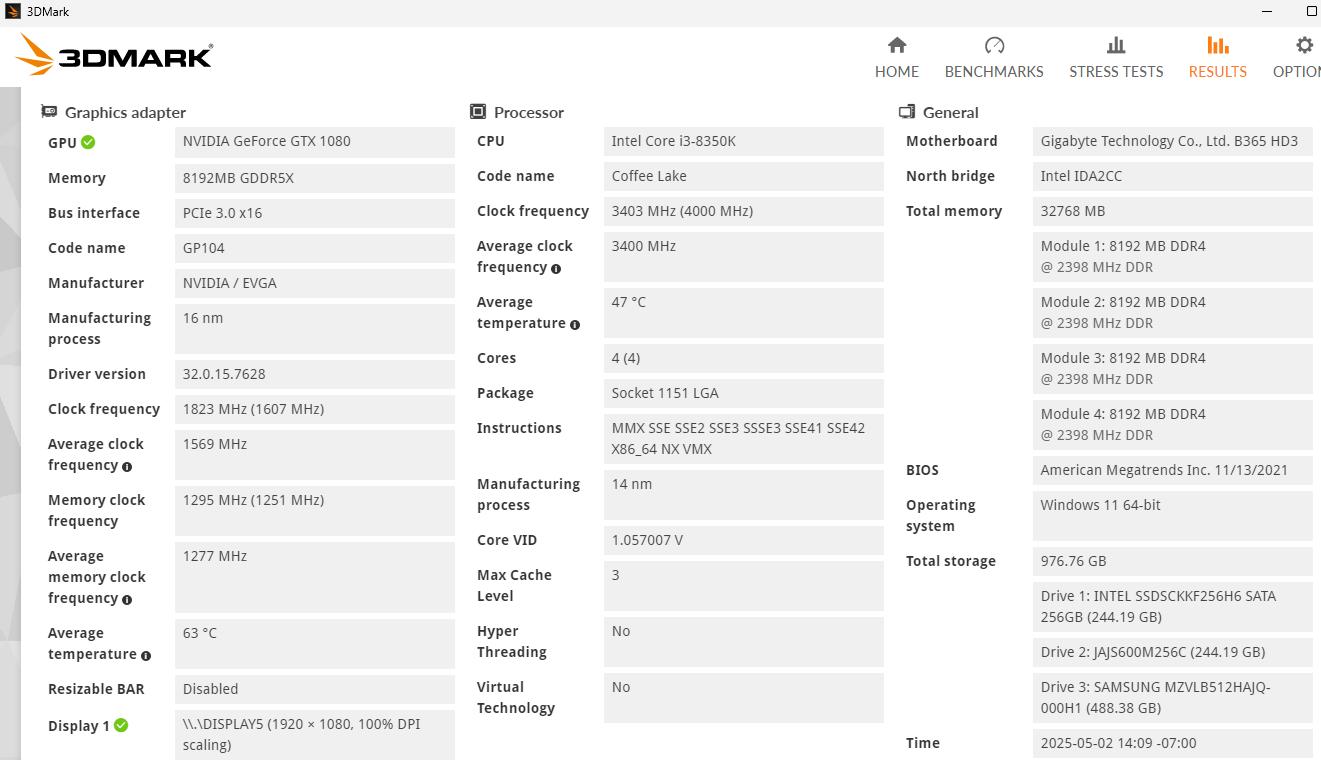Click info icon beside GPU average temperature
This screenshot has width=1321, height=760.
coord(146,656)
